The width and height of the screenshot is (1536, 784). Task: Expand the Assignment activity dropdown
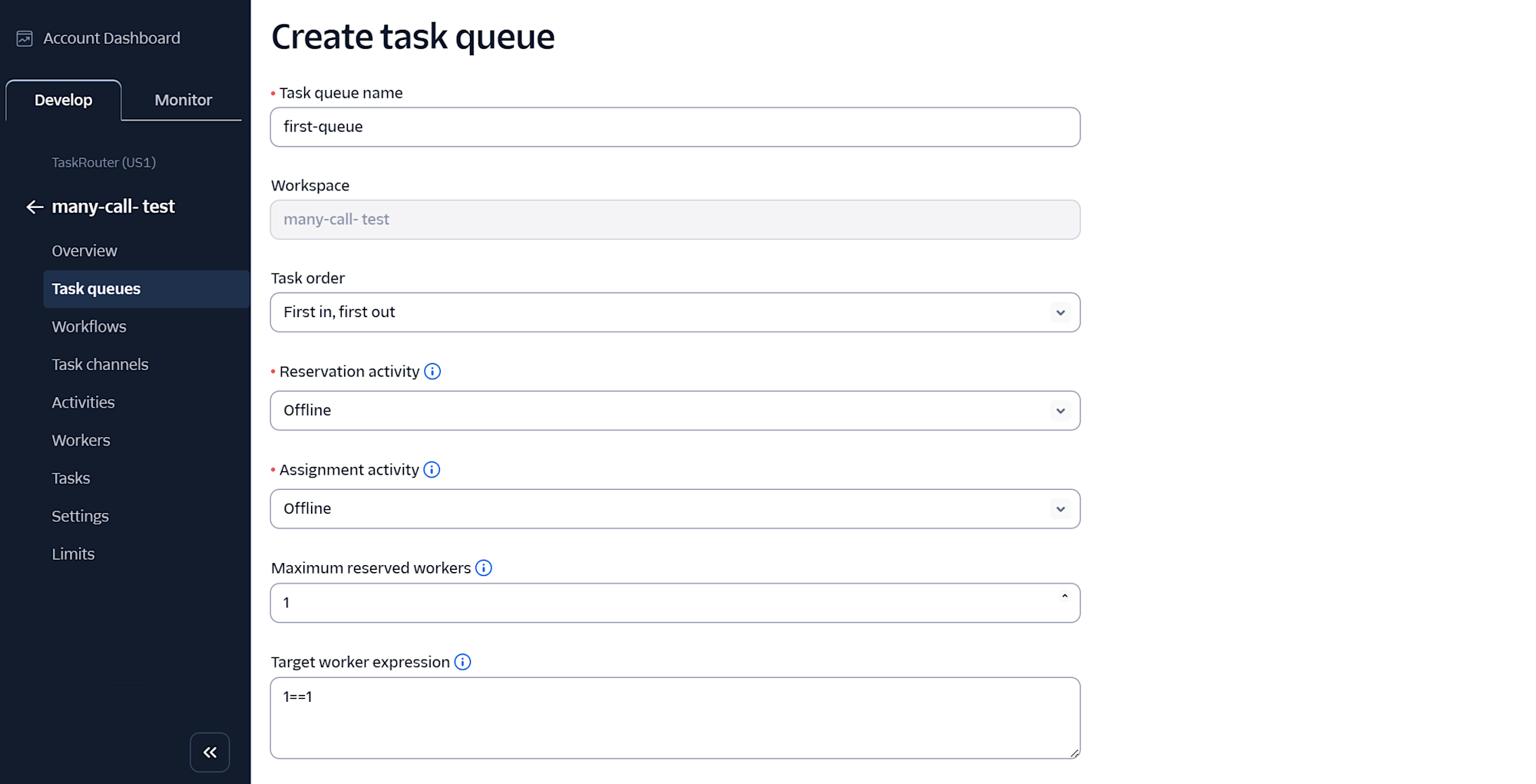675,509
